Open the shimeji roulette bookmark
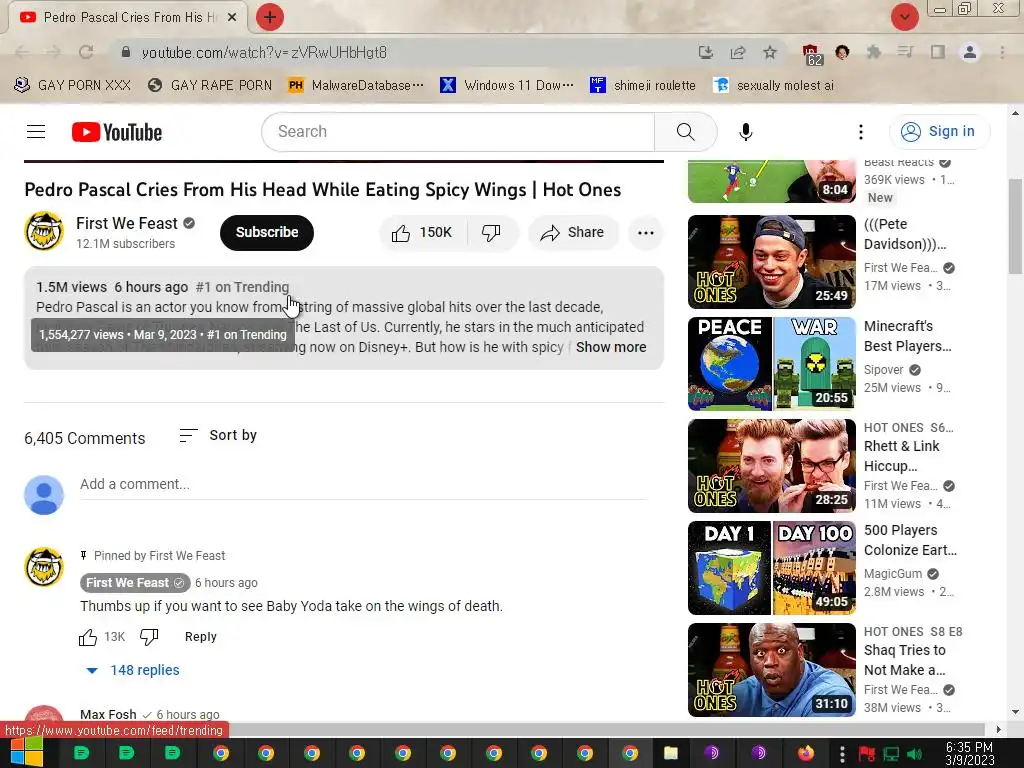The height and width of the screenshot is (768, 1024). pyautogui.click(x=643, y=86)
